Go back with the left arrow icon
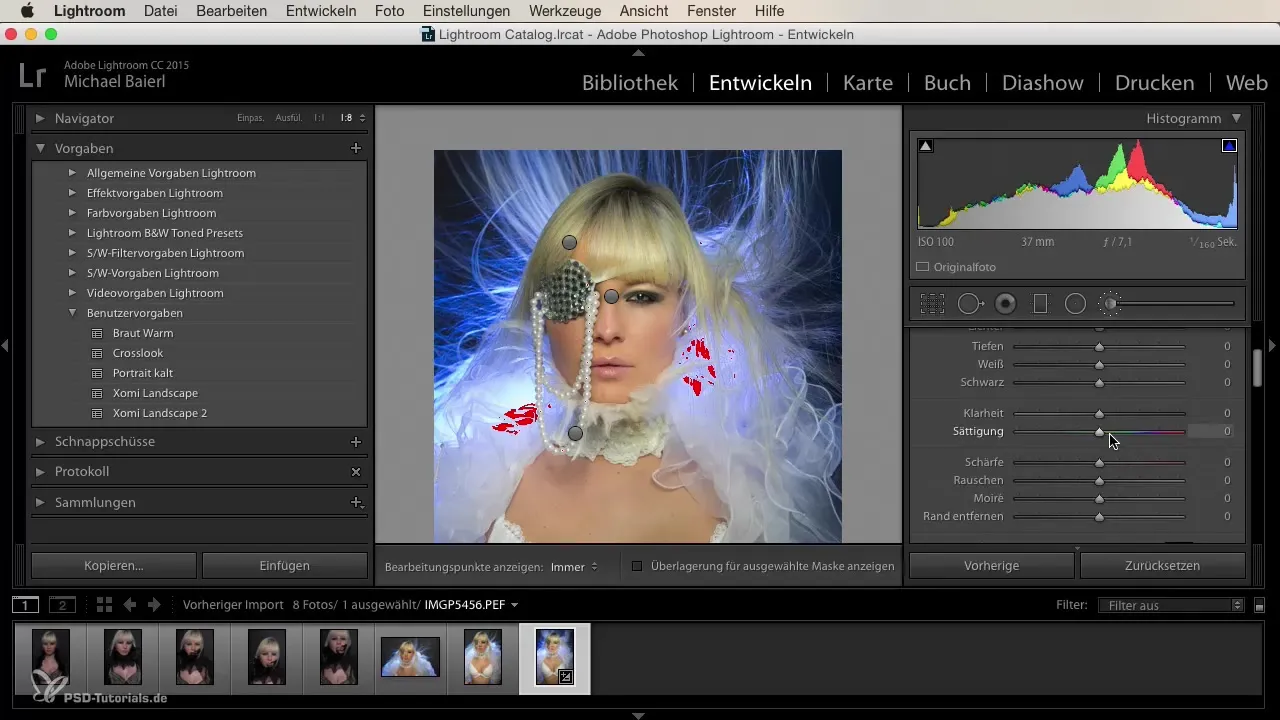Viewport: 1280px width, 720px height. (129, 605)
